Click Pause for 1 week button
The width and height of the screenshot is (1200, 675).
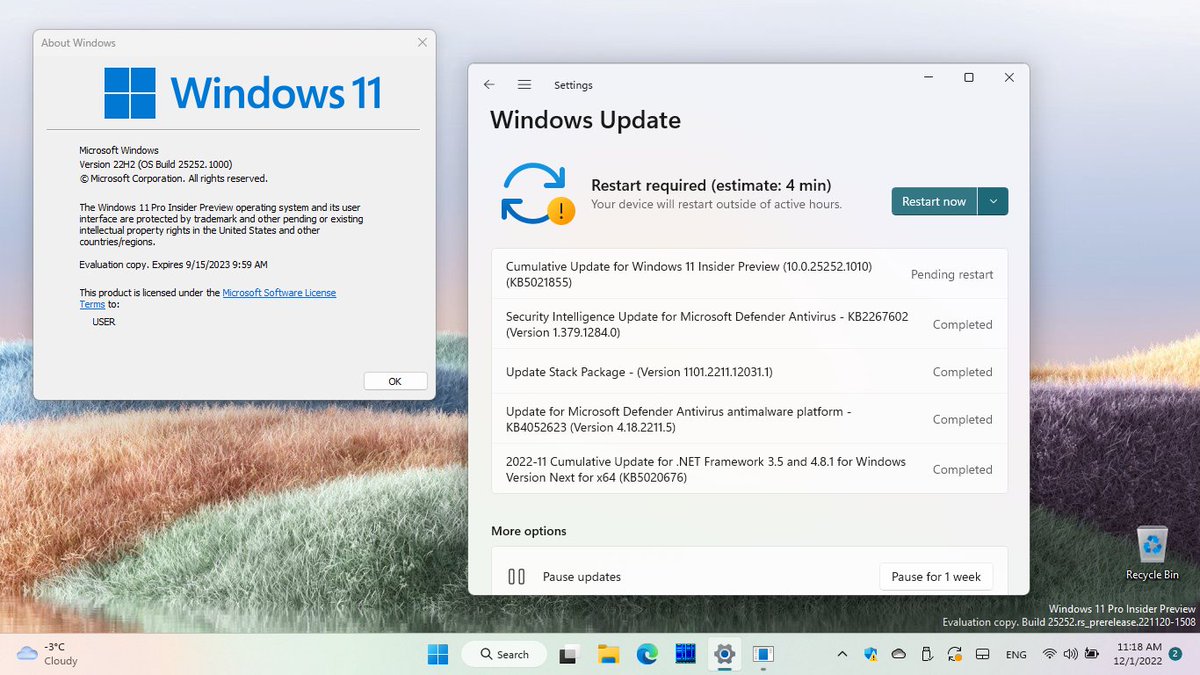pos(936,577)
